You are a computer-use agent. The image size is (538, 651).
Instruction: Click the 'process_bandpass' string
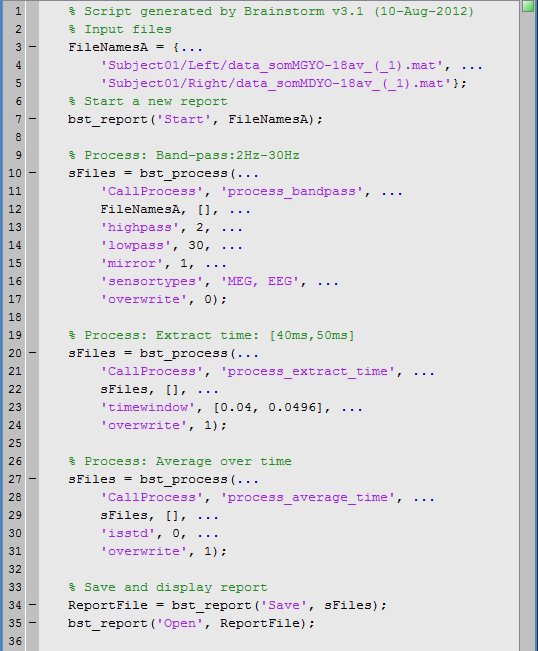click(292, 191)
